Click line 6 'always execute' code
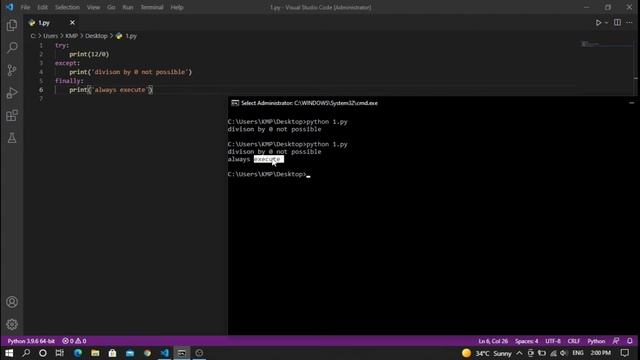This screenshot has width=640, height=360. pyautogui.click(x=111, y=90)
